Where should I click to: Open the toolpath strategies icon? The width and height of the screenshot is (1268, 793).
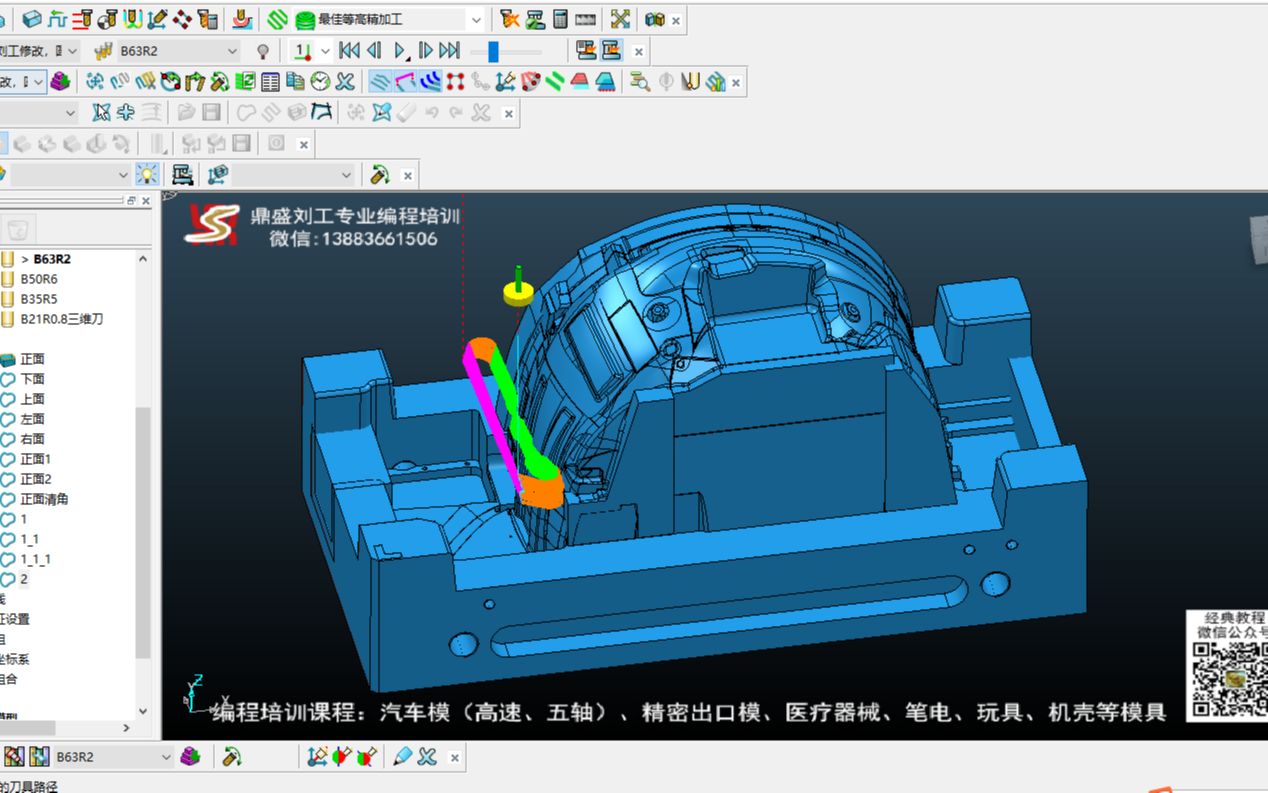coord(278,19)
